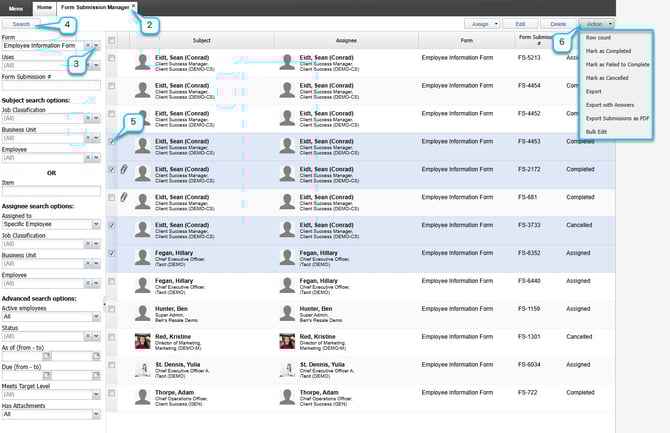Focus the Form Submission # input
This screenshot has width=670, height=433.
(x=51, y=85)
